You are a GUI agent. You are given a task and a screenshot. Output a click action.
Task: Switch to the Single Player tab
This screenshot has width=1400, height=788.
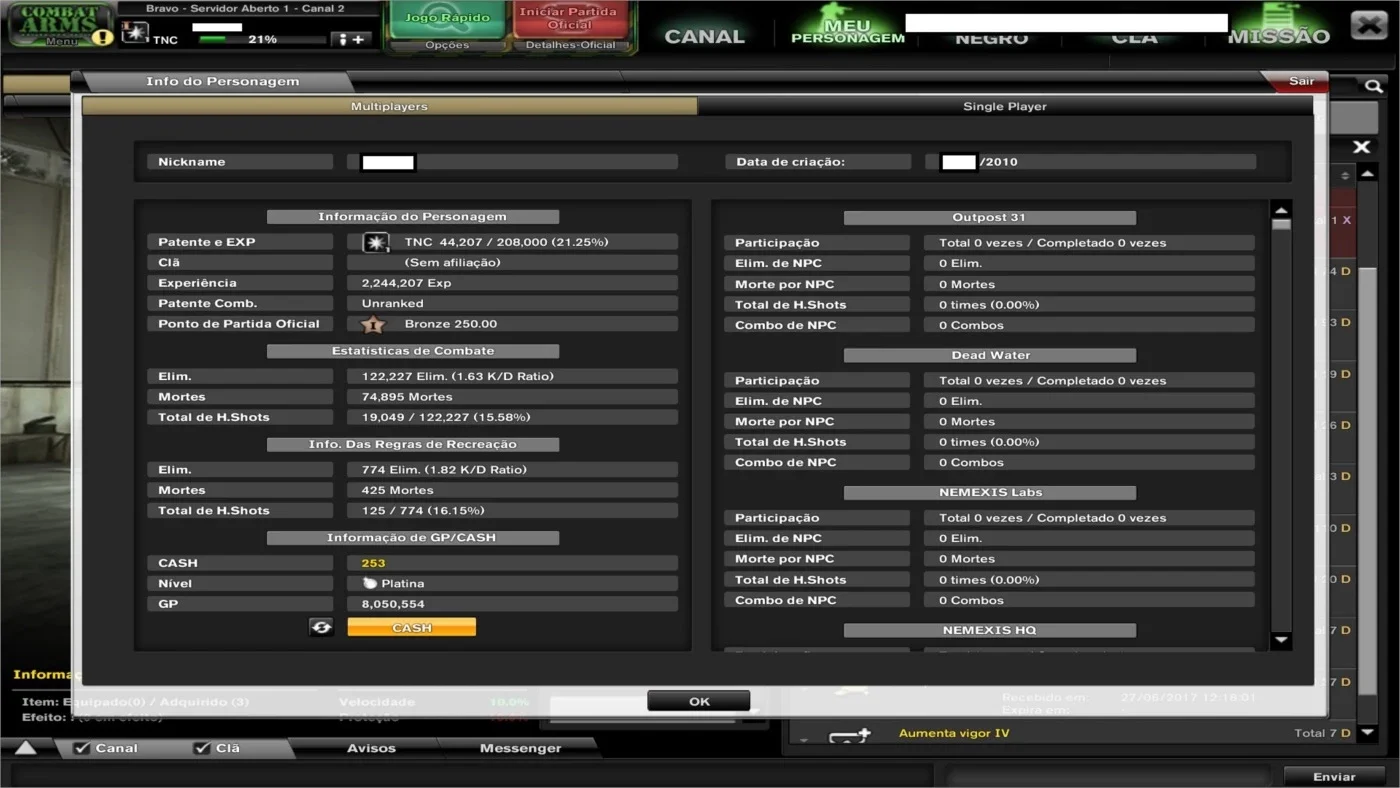(1005, 106)
